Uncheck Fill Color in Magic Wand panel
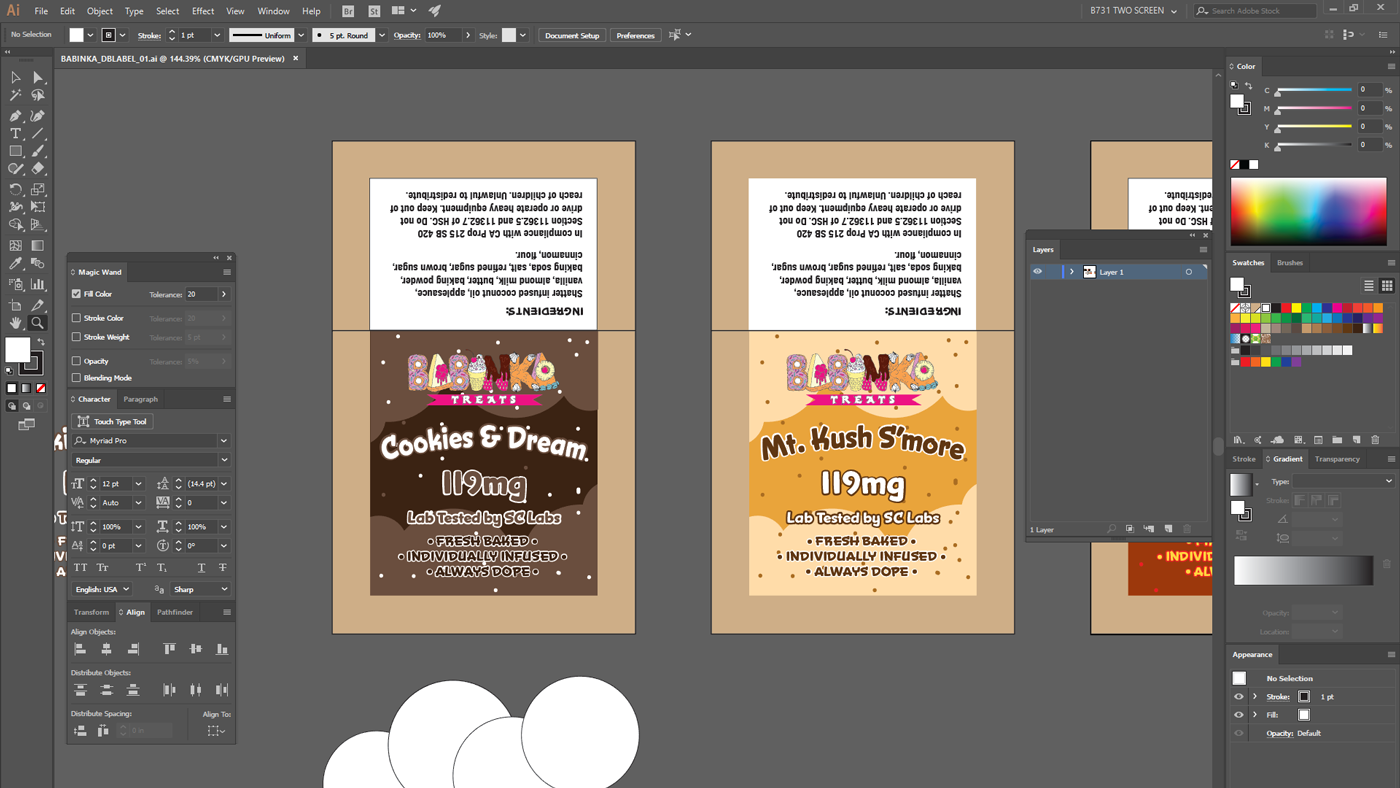Image resolution: width=1400 pixels, height=788 pixels. click(76, 294)
